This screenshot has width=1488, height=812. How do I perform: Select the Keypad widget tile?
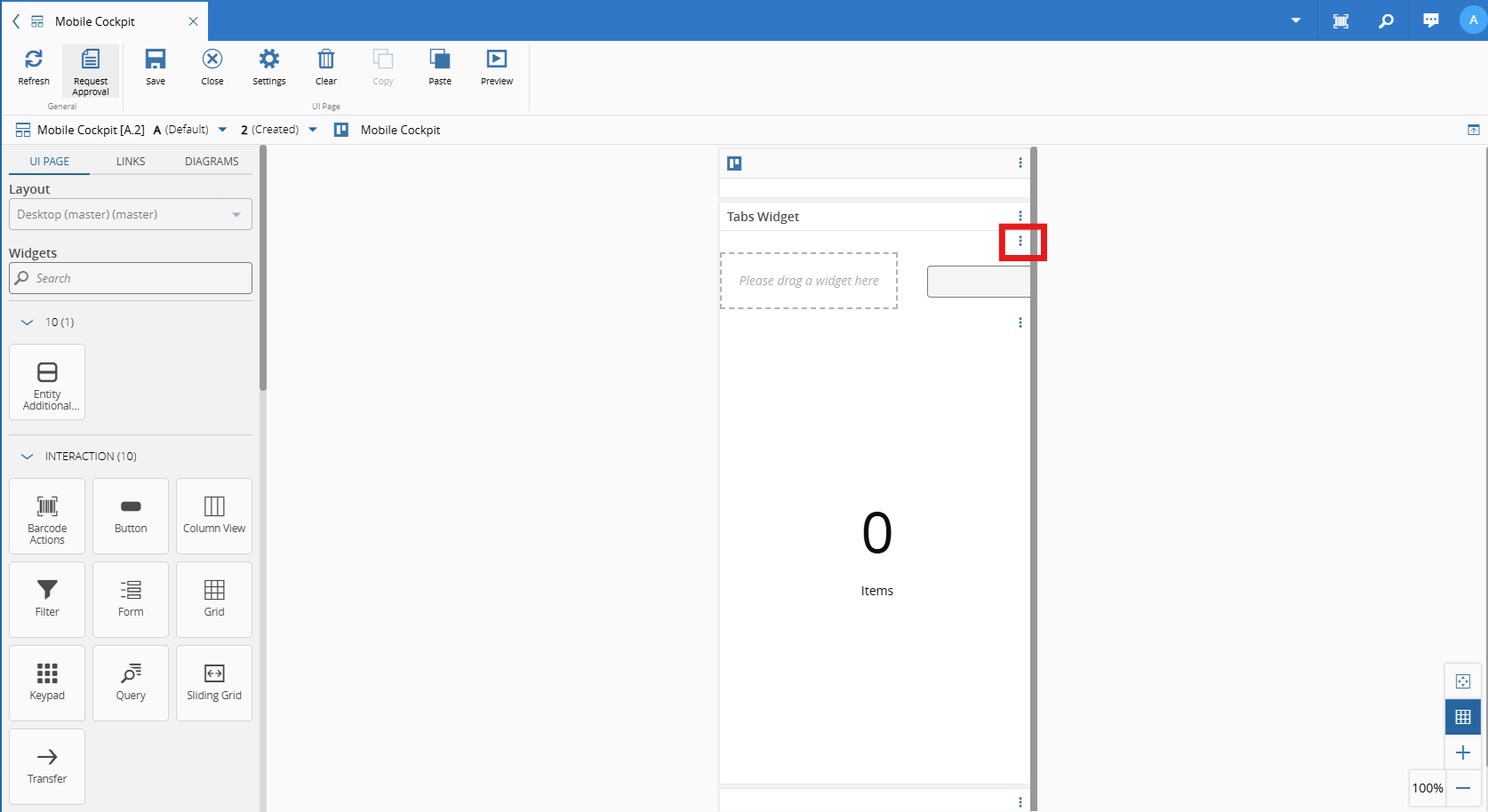[x=47, y=683]
